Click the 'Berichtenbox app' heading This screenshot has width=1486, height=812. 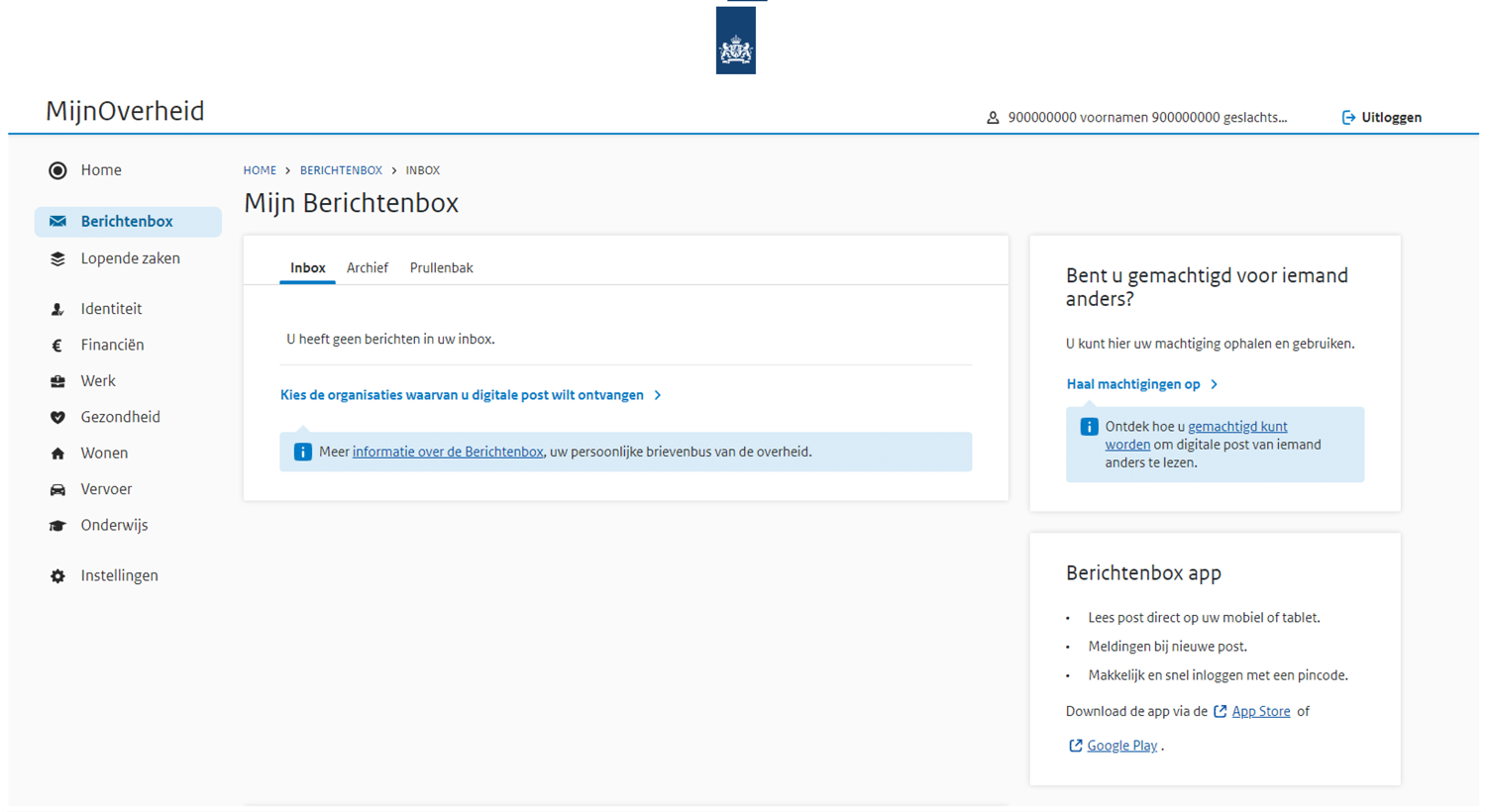point(1143,573)
